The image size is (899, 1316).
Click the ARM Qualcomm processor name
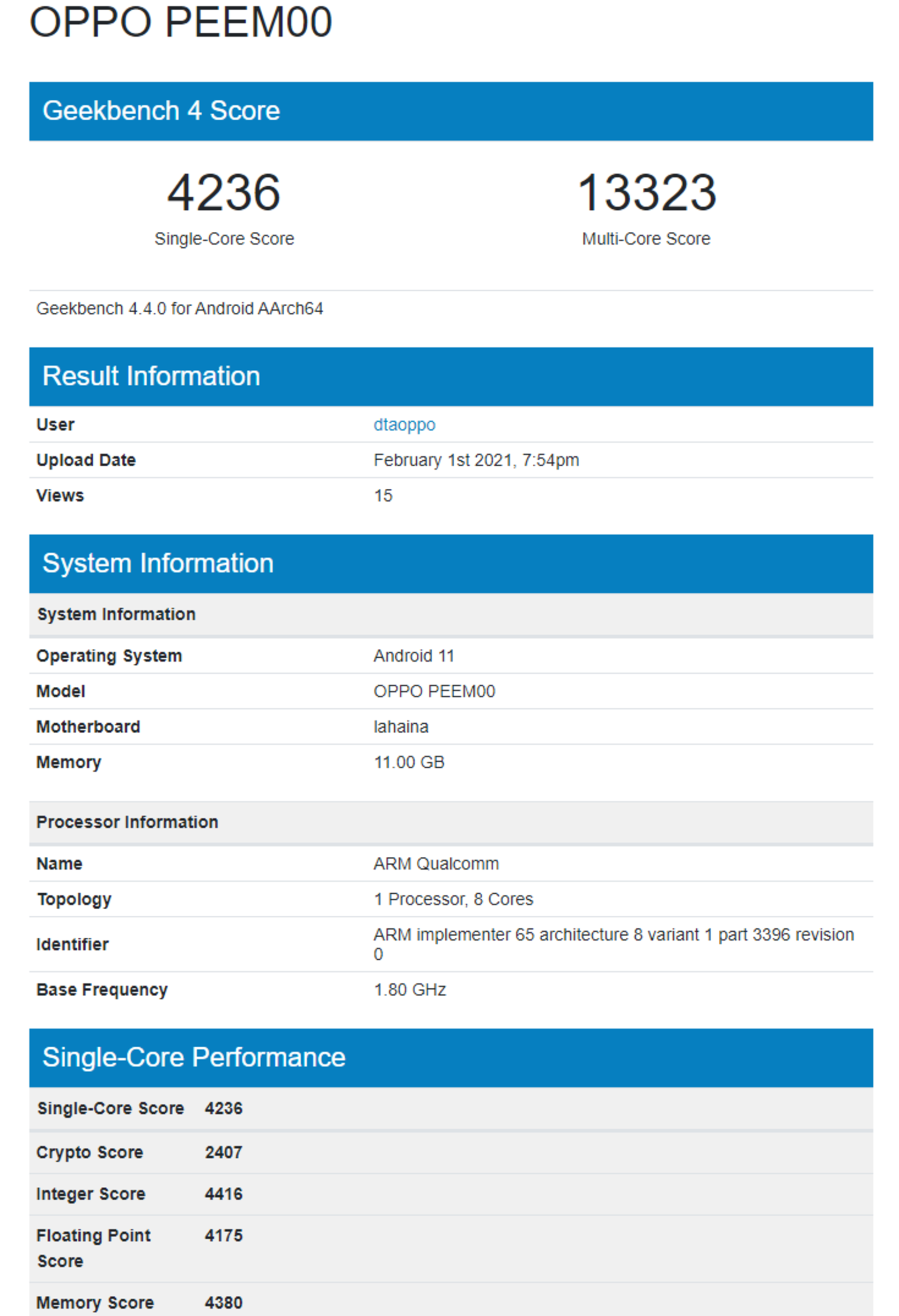(x=436, y=864)
